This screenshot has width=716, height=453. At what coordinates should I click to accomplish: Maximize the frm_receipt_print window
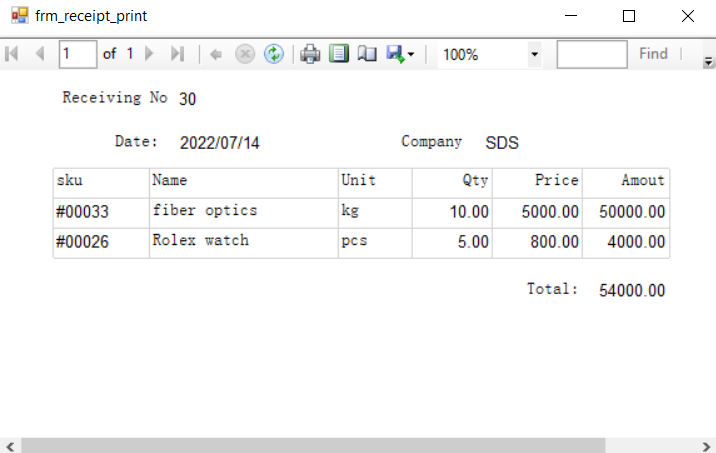pyautogui.click(x=629, y=16)
